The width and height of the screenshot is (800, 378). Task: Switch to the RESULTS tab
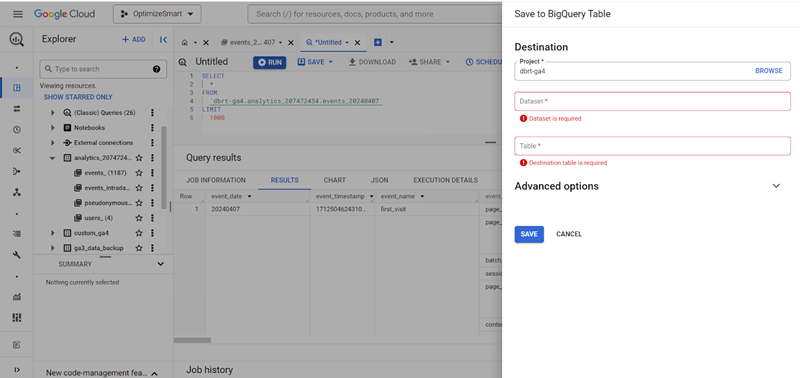285,180
